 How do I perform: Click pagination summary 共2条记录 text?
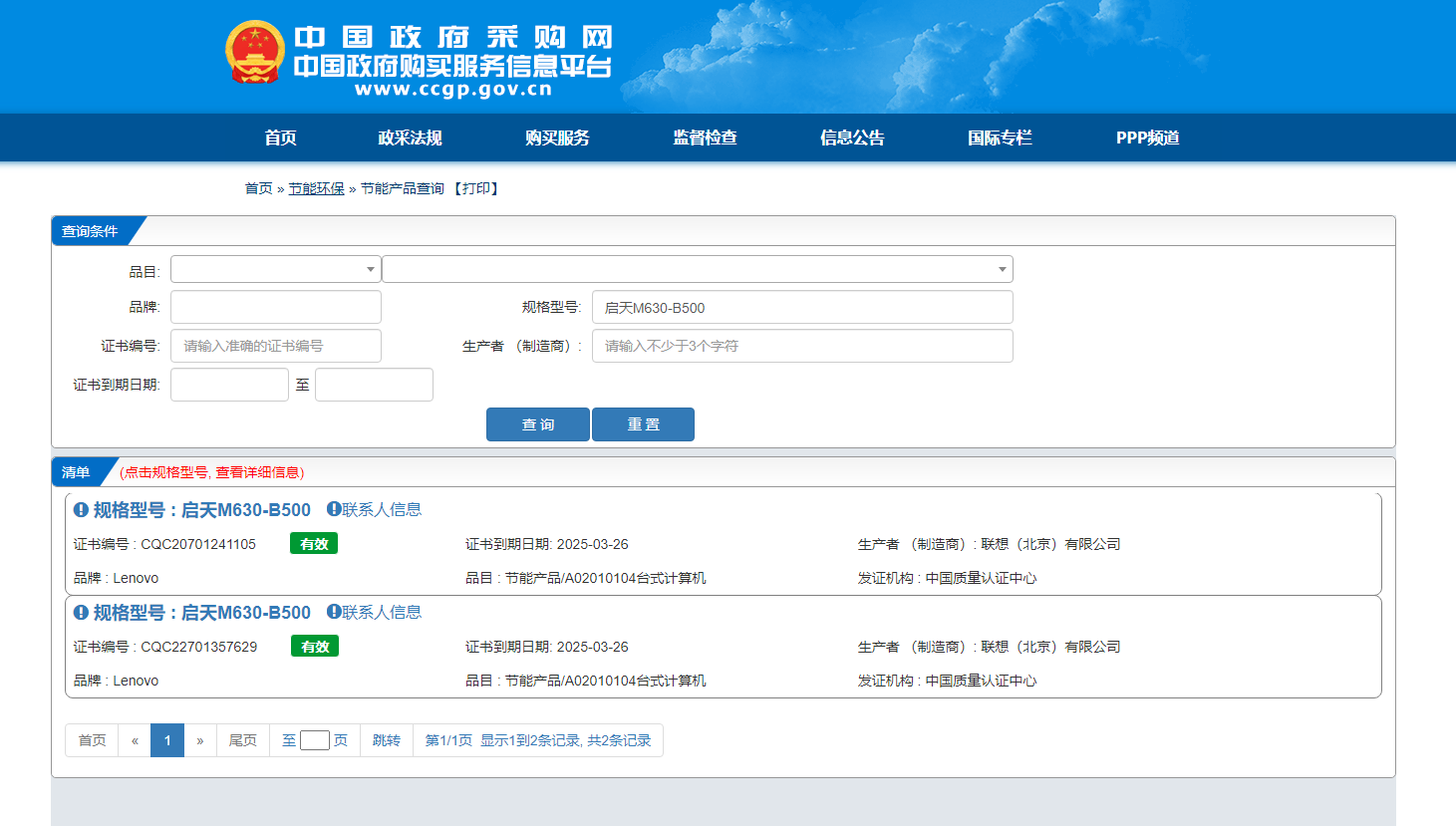click(619, 740)
